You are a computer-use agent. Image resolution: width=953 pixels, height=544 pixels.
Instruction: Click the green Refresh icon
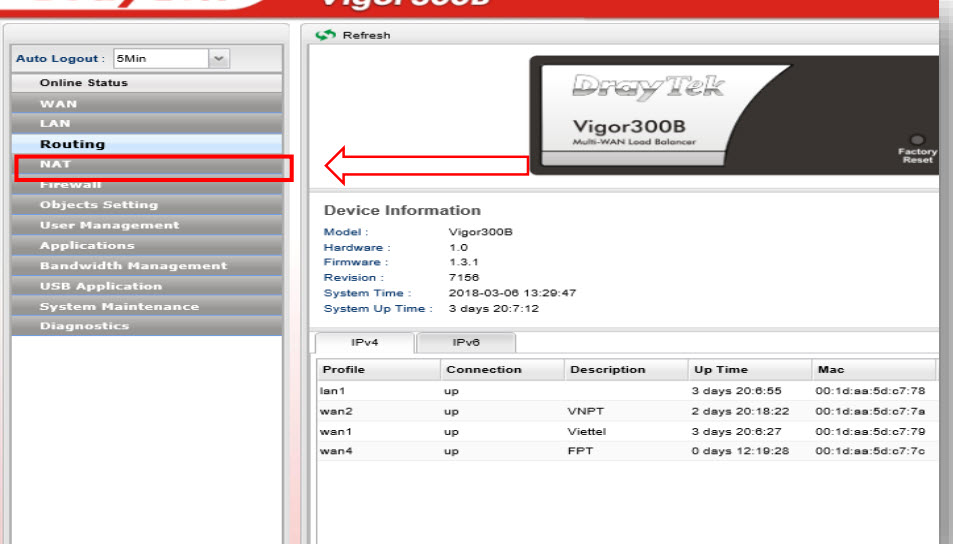coord(325,35)
